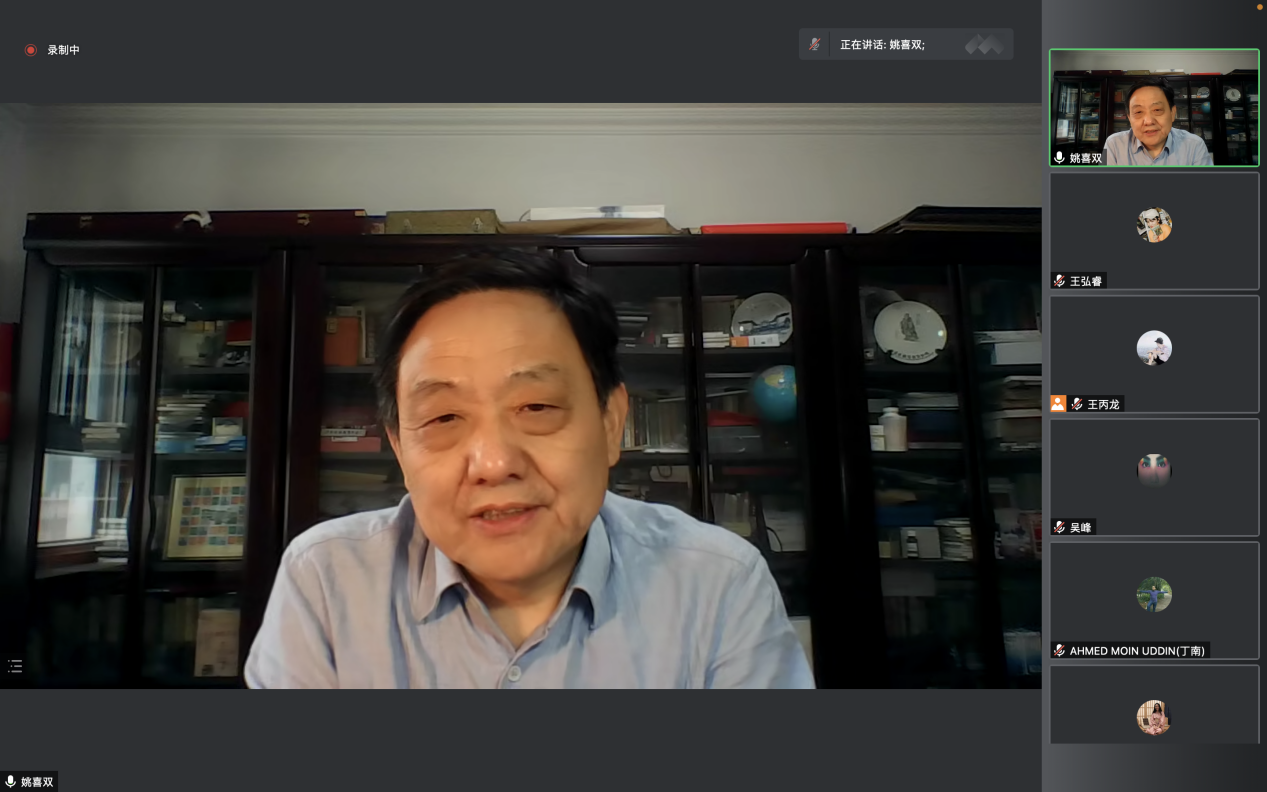Click the 录制中 recording status label
The image size is (1267, 792).
click(63, 50)
